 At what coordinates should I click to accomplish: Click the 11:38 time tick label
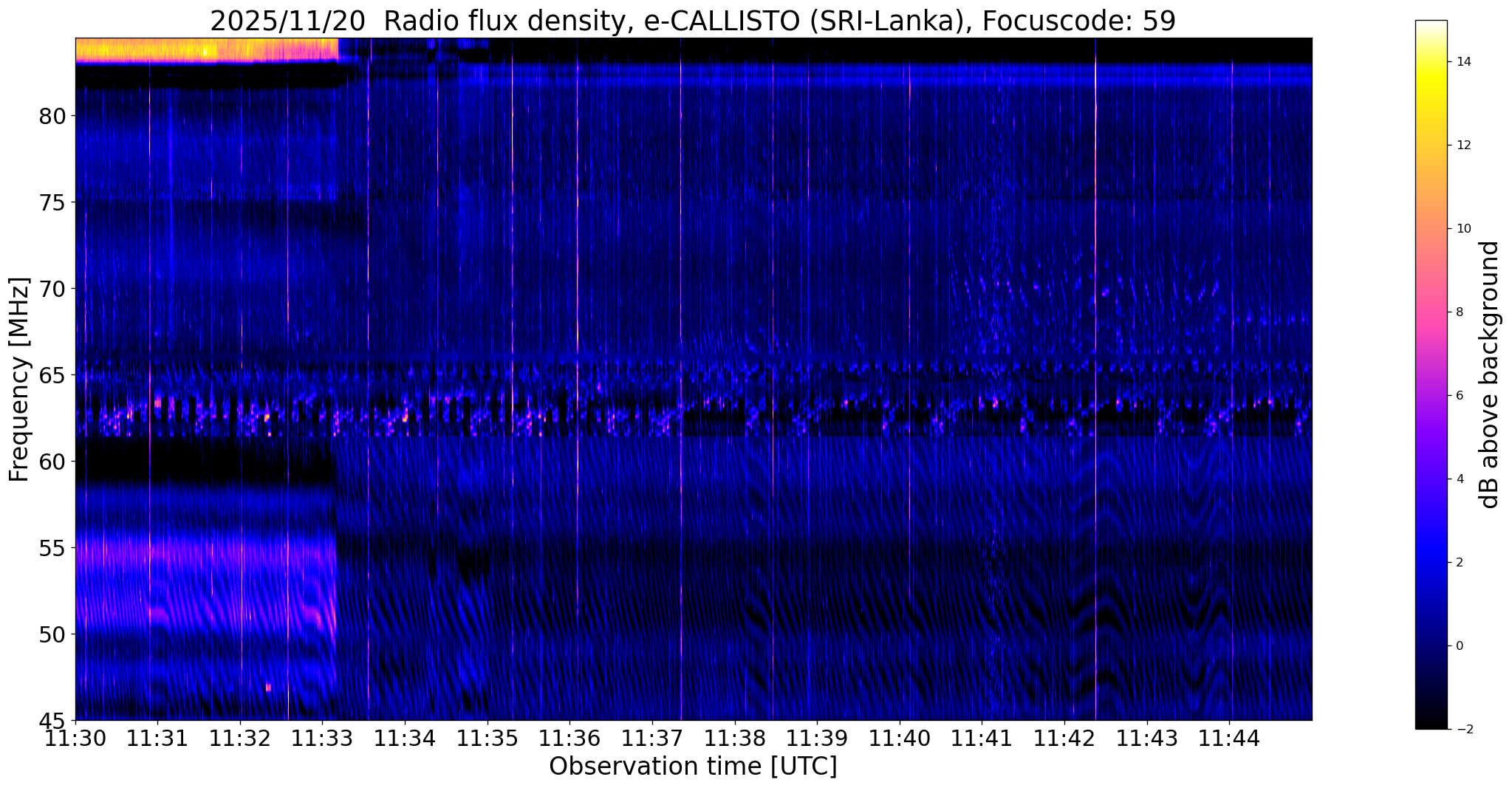pyautogui.click(x=735, y=737)
